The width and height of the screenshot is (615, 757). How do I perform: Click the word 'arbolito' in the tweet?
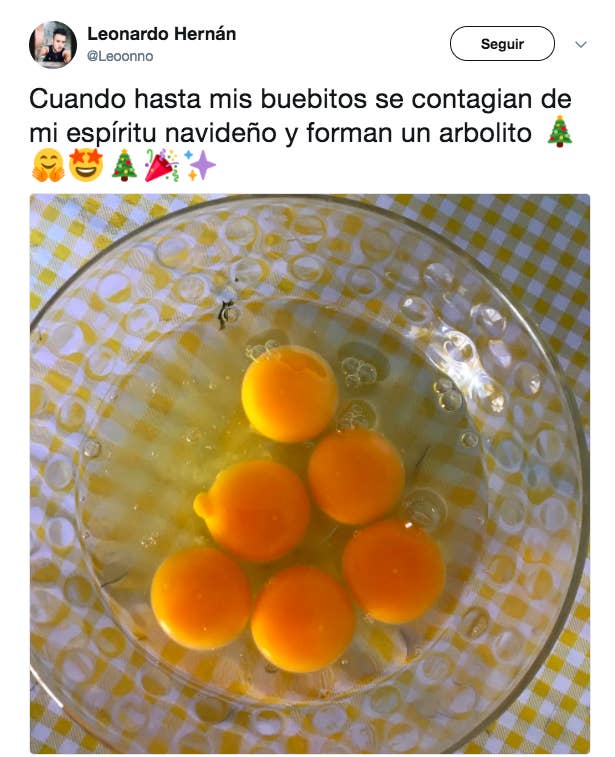485,132
